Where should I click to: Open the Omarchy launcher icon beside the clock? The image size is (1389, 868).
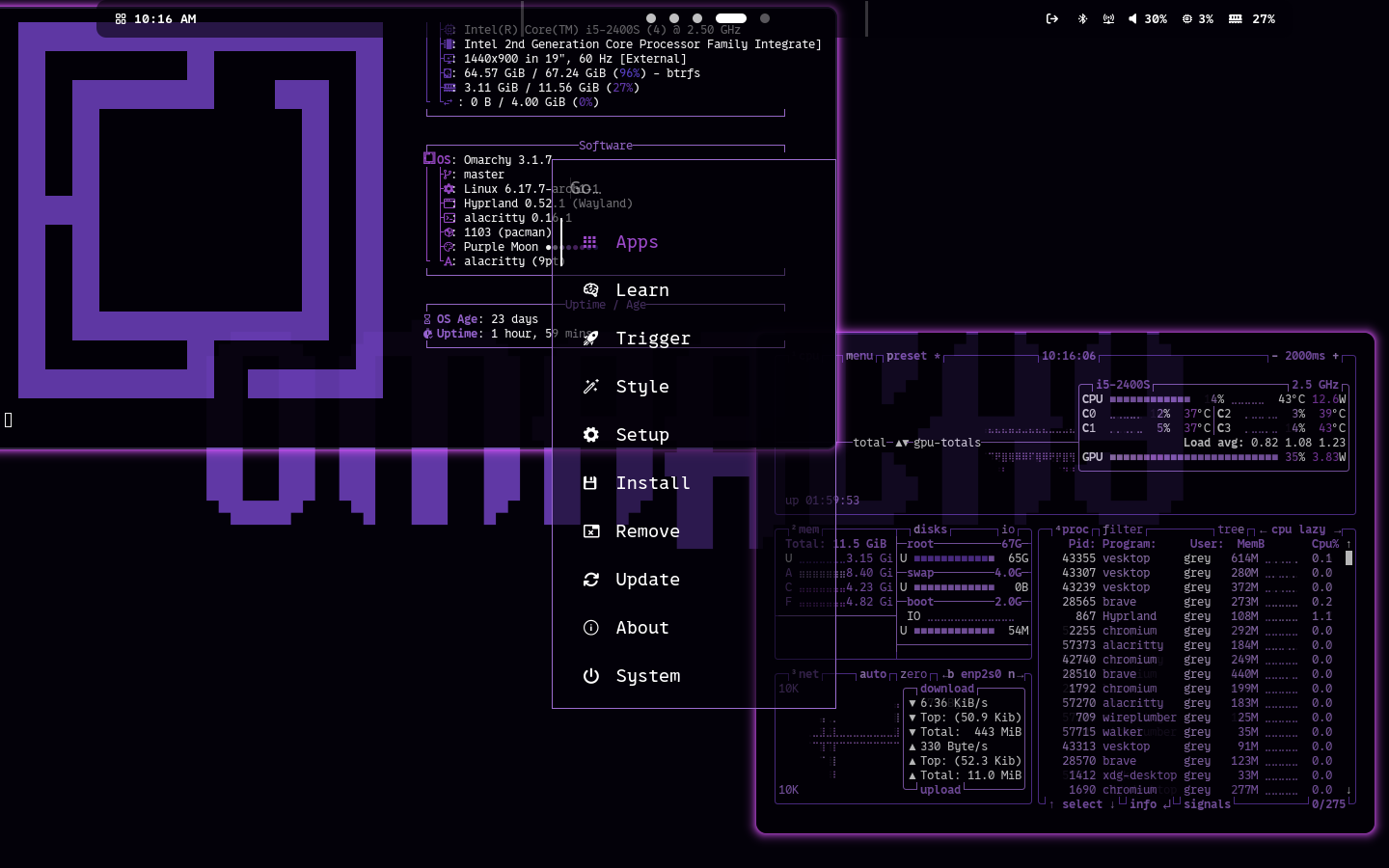[121, 19]
